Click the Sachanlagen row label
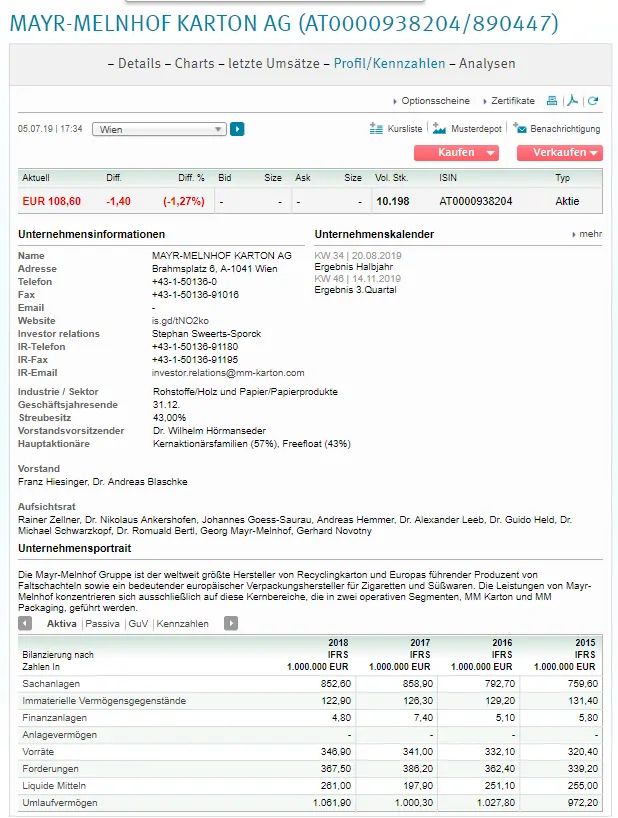618x818 pixels. coord(51,684)
